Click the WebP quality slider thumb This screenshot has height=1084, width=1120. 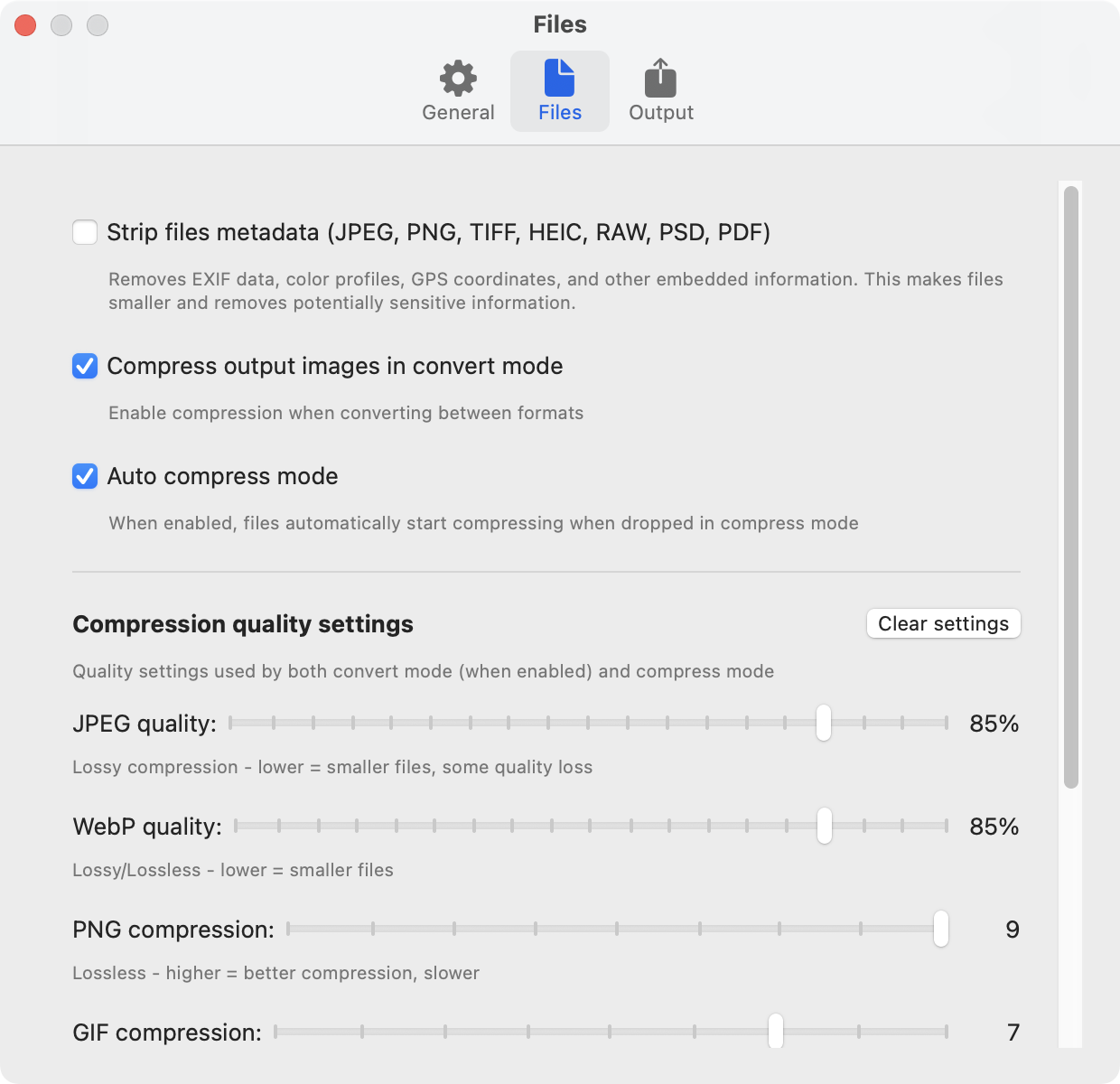[x=824, y=826]
